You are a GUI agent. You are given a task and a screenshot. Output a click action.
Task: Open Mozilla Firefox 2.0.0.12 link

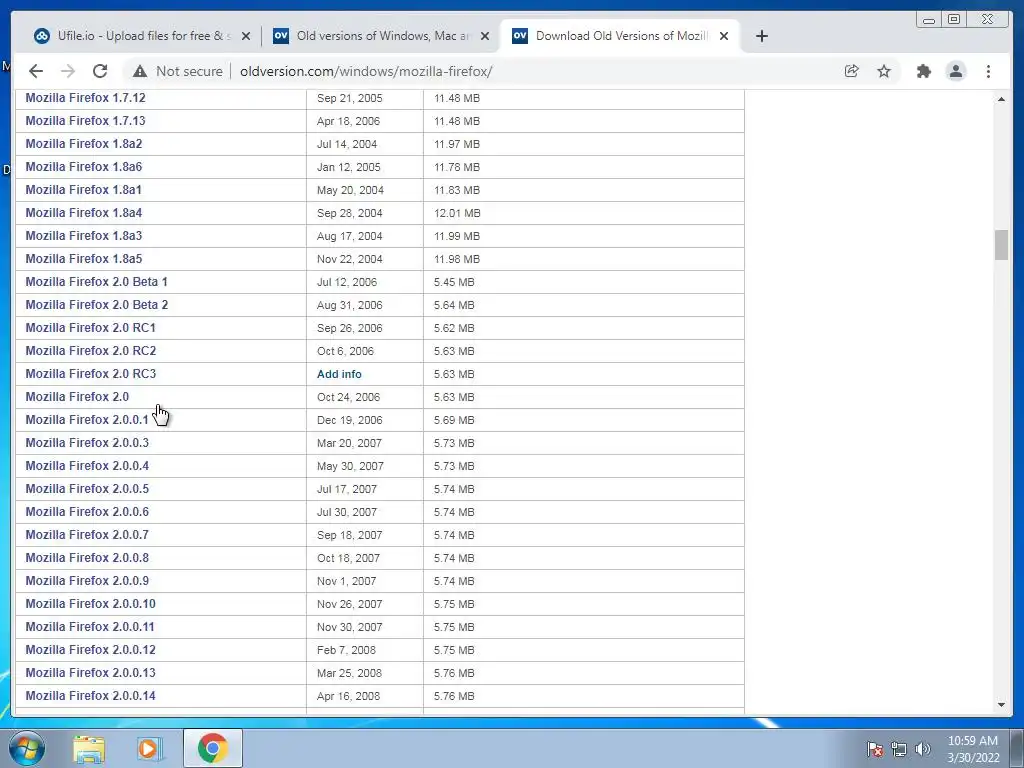(91, 650)
